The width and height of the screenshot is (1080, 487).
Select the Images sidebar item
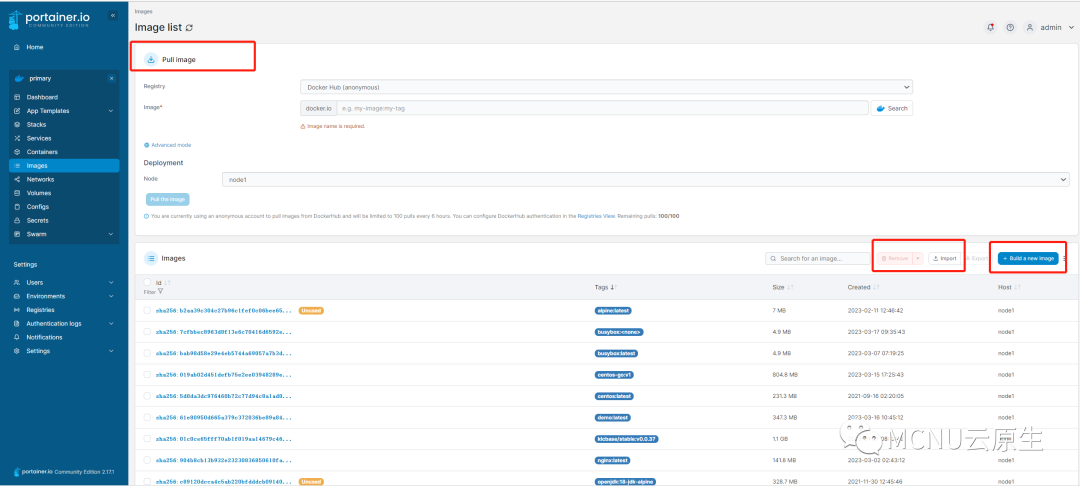click(63, 165)
